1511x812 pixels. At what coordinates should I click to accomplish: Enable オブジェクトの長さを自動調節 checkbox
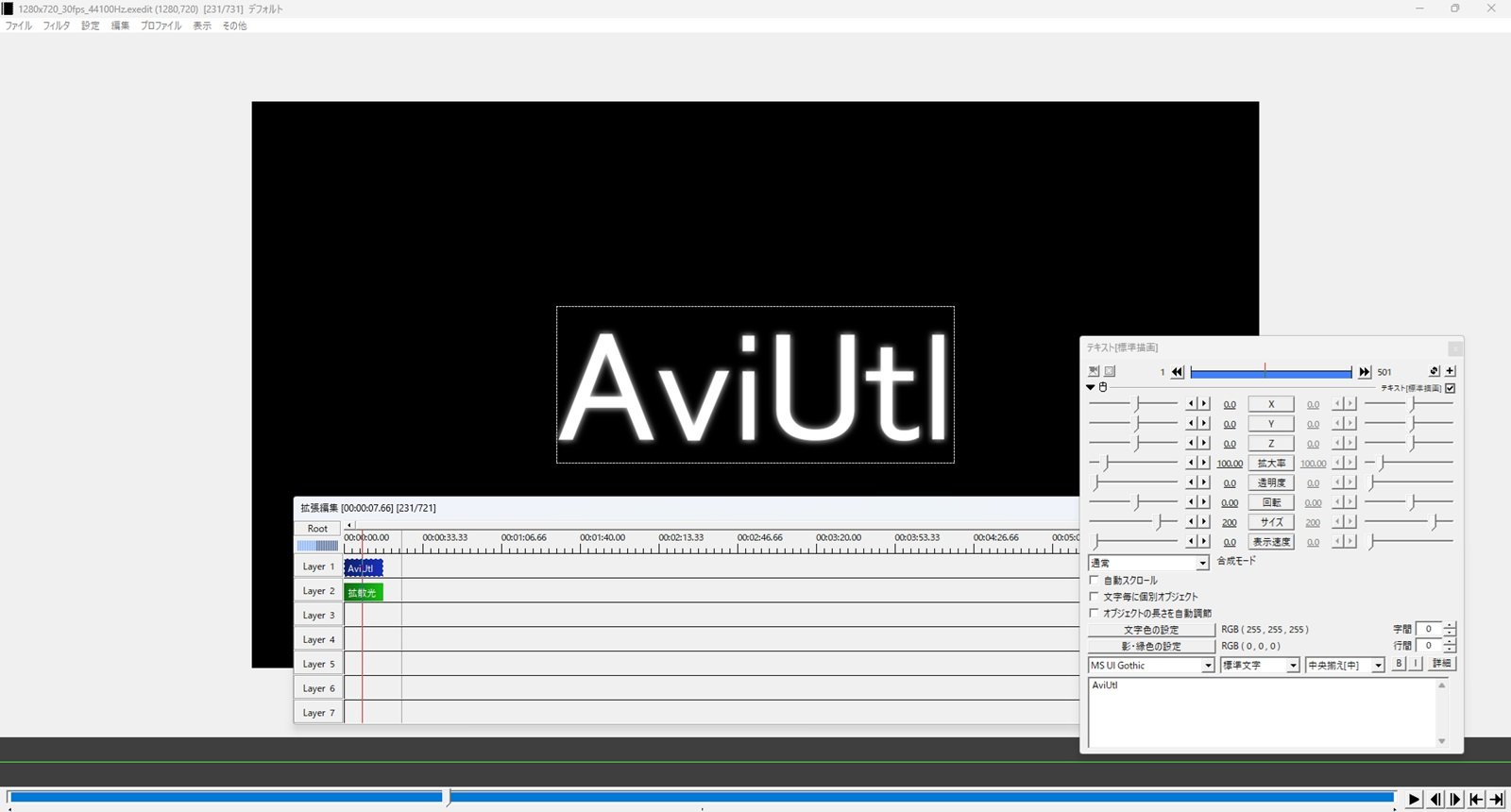[x=1095, y=613]
